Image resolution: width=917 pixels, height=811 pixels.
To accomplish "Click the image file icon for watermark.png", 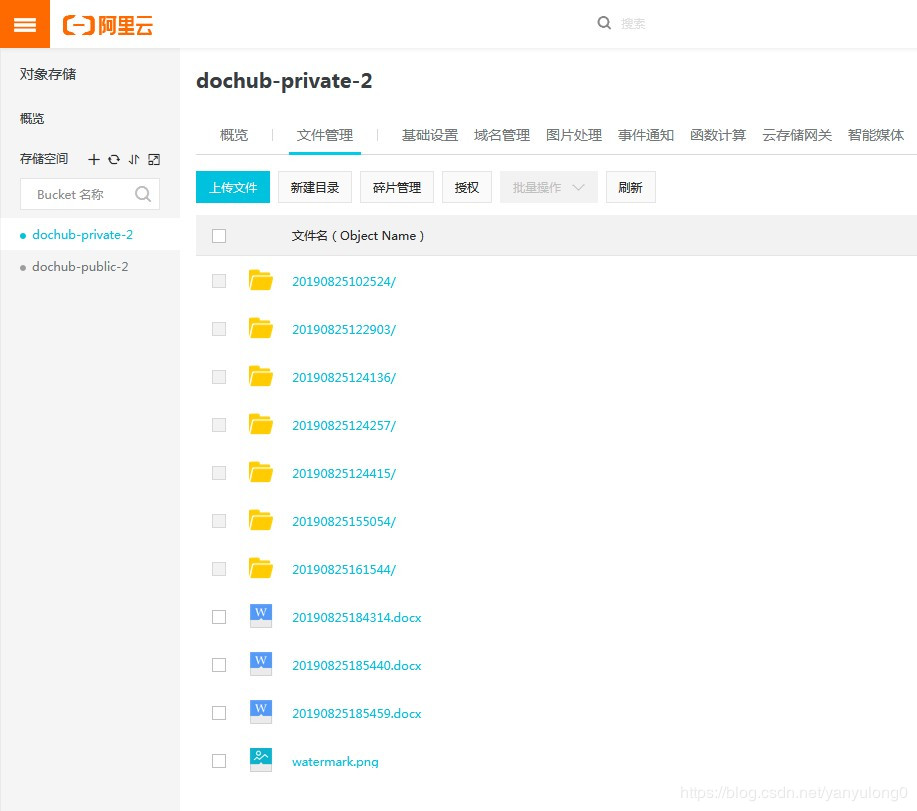I will 261,760.
